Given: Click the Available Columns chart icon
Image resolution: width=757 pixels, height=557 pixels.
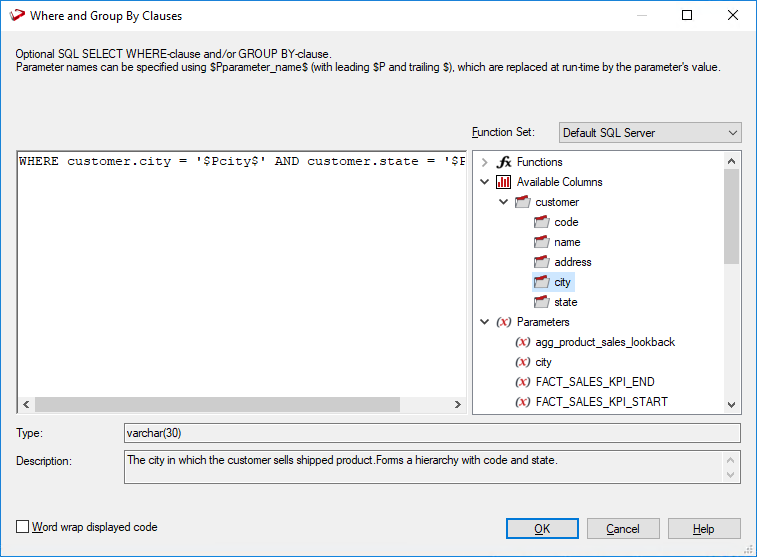Looking at the screenshot, I should tap(504, 182).
